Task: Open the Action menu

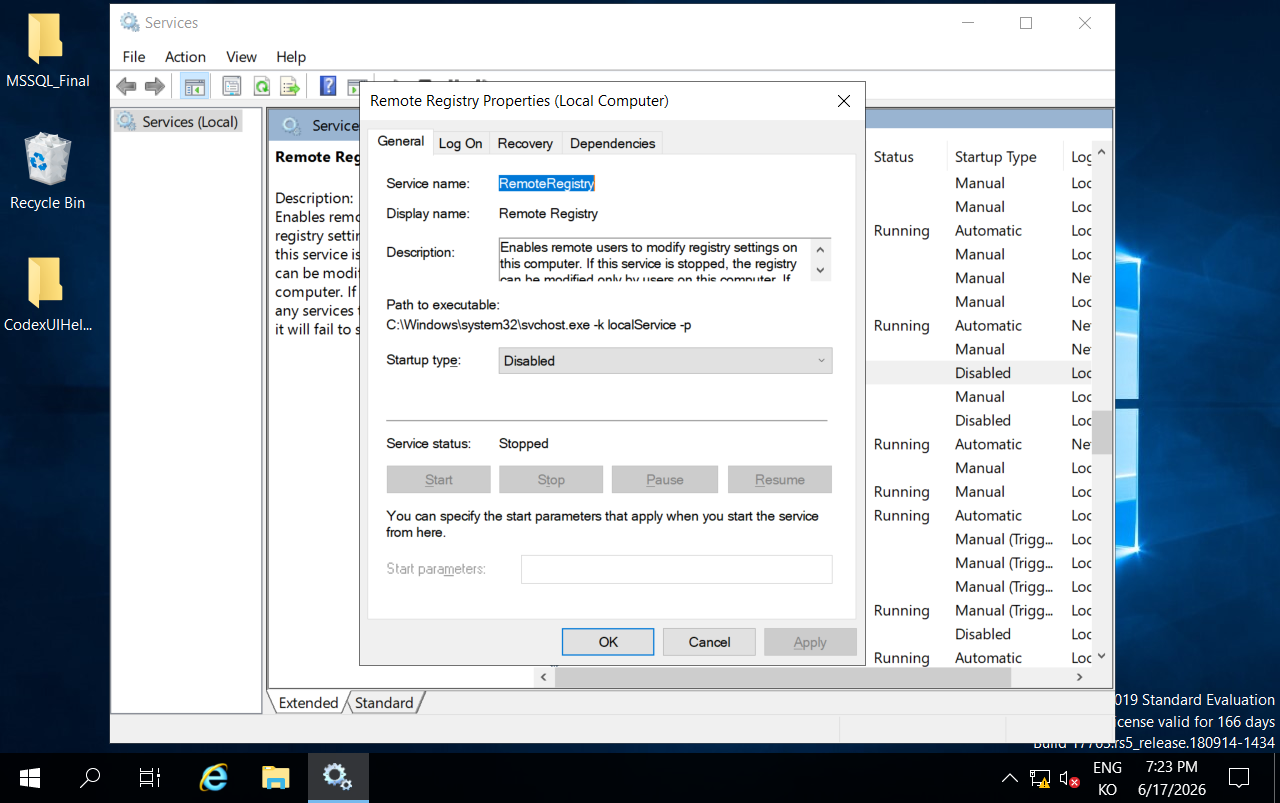Action: click(x=185, y=57)
